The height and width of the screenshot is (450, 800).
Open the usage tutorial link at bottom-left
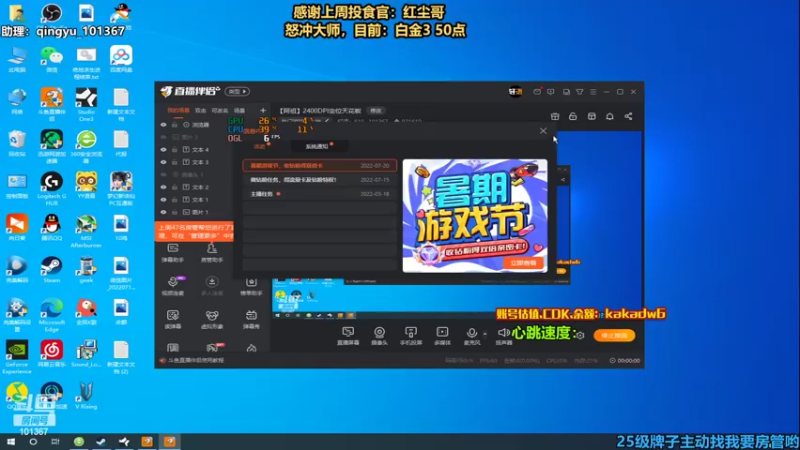click(x=196, y=360)
